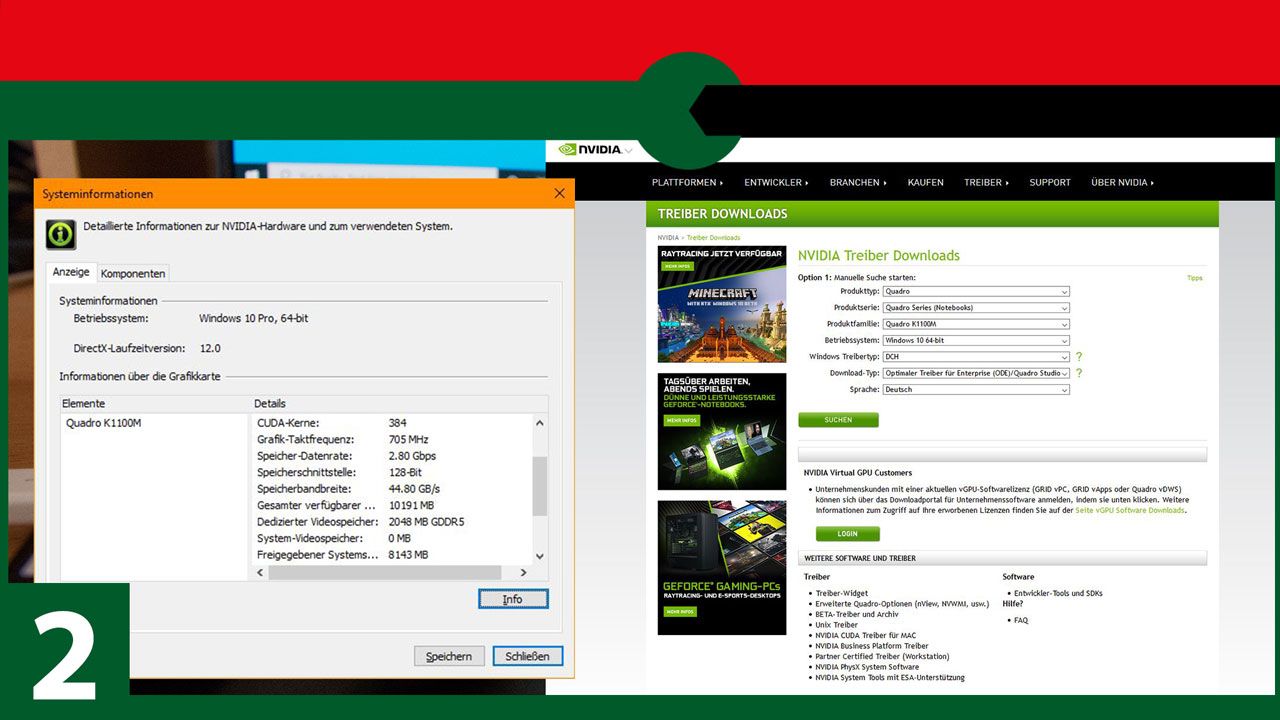Click the help question mark beside Windows Treibertyp

click(1079, 356)
